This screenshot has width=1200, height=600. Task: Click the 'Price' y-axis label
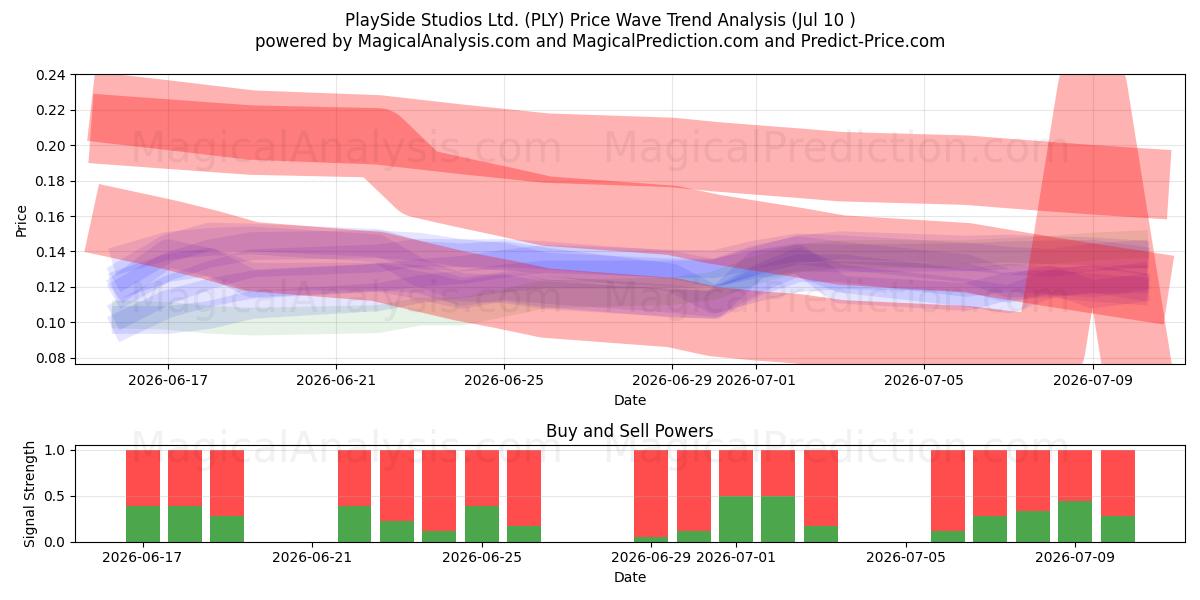click(22, 220)
